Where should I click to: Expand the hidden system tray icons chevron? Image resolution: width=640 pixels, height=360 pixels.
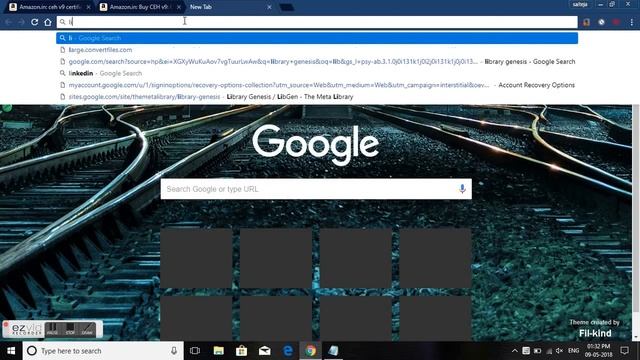pos(515,351)
